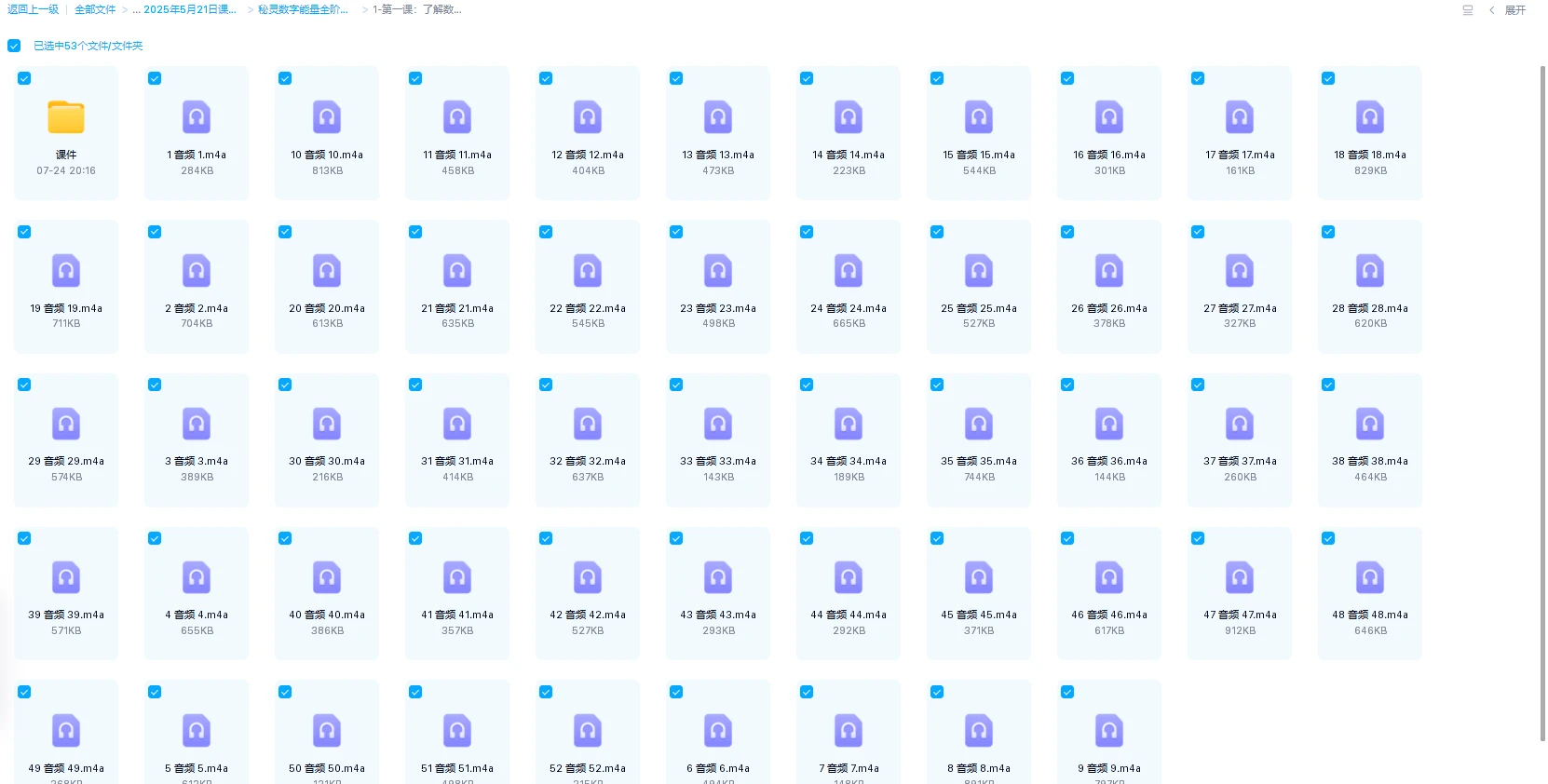Select file name 3 音频 3.m4a
Image resolution: width=1548 pixels, height=784 pixels.
(x=197, y=461)
